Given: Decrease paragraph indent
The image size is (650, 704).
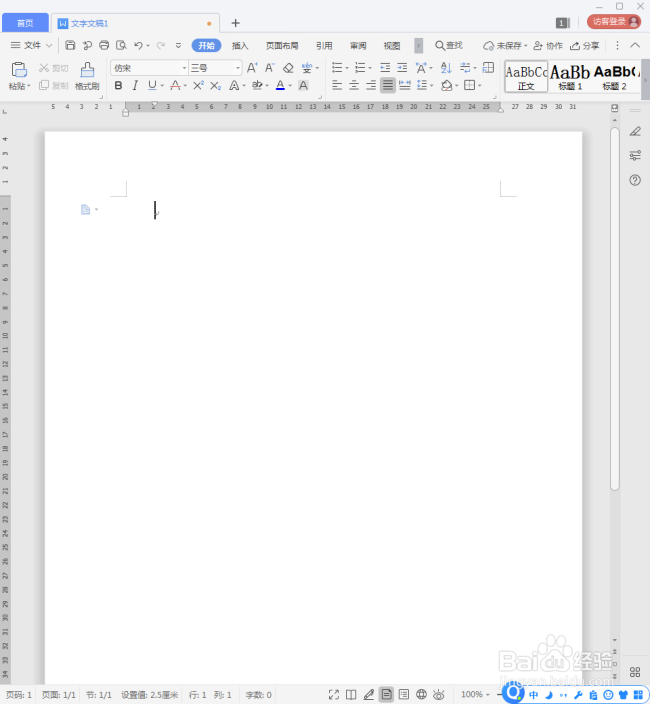Looking at the screenshot, I should tap(385, 68).
